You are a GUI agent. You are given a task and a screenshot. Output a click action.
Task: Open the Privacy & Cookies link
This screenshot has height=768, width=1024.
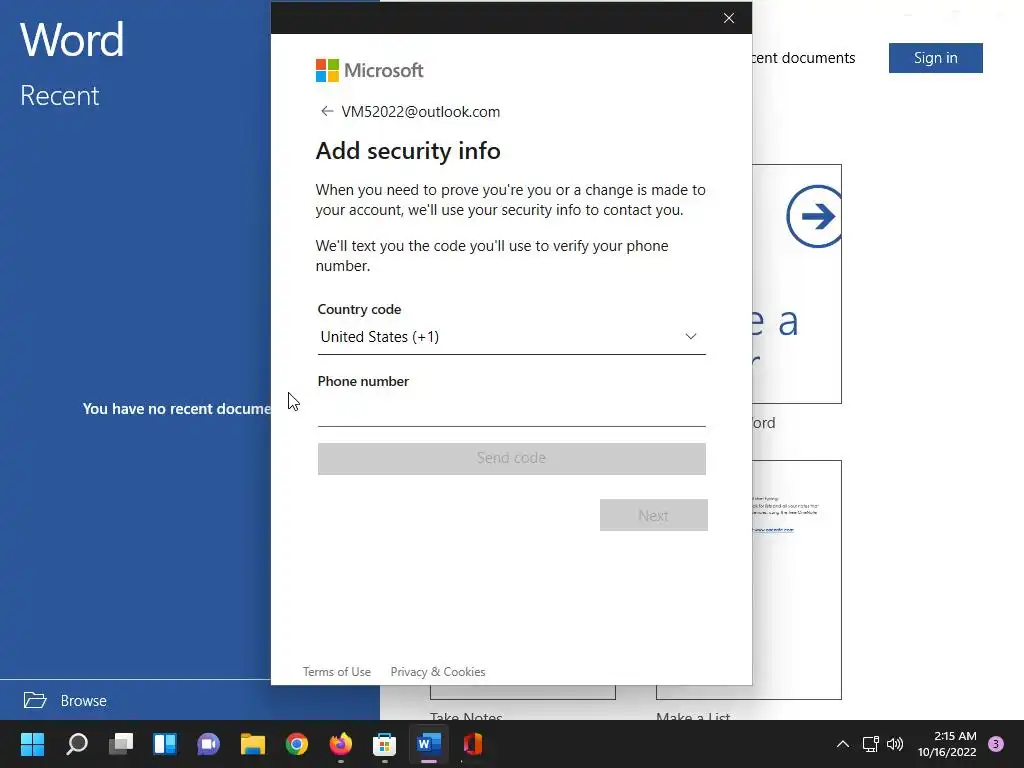tap(438, 672)
